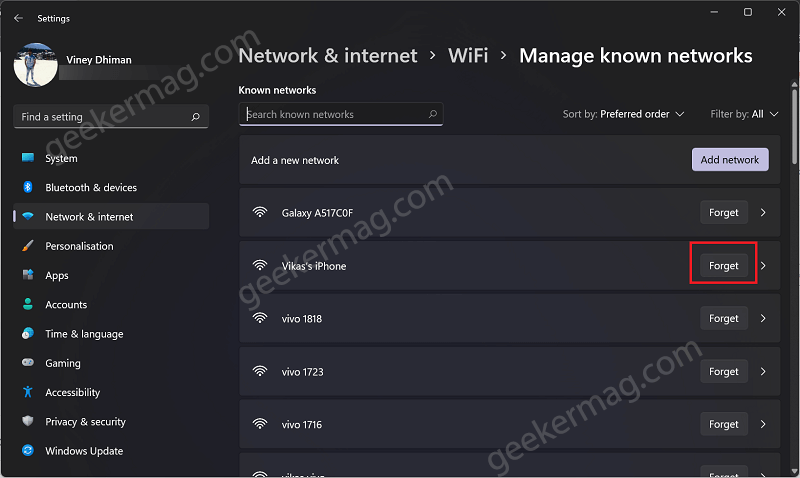Image resolution: width=800 pixels, height=478 pixels.
Task: Expand vivo 1818 network details chevron
Action: pyautogui.click(x=763, y=318)
